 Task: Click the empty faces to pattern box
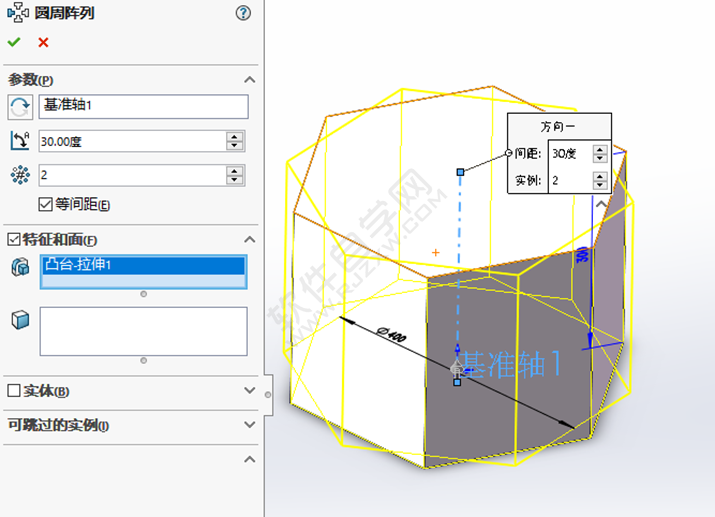(x=144, y=331)
